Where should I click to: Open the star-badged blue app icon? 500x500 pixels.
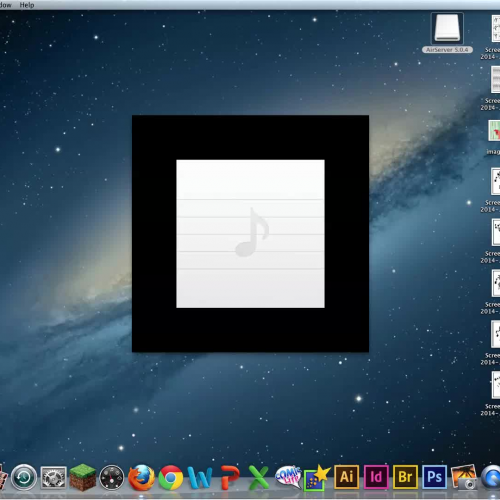[x=317, y=478]
